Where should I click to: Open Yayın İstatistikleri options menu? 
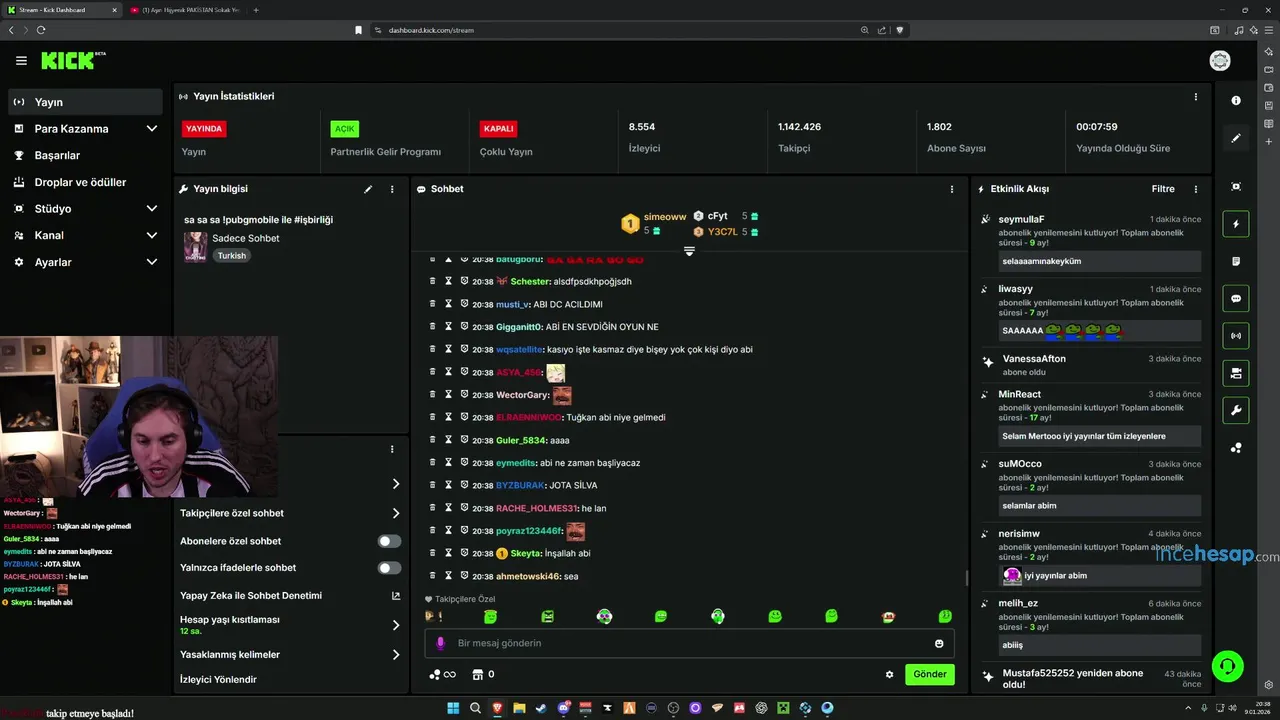click(x=1195, y=97)
